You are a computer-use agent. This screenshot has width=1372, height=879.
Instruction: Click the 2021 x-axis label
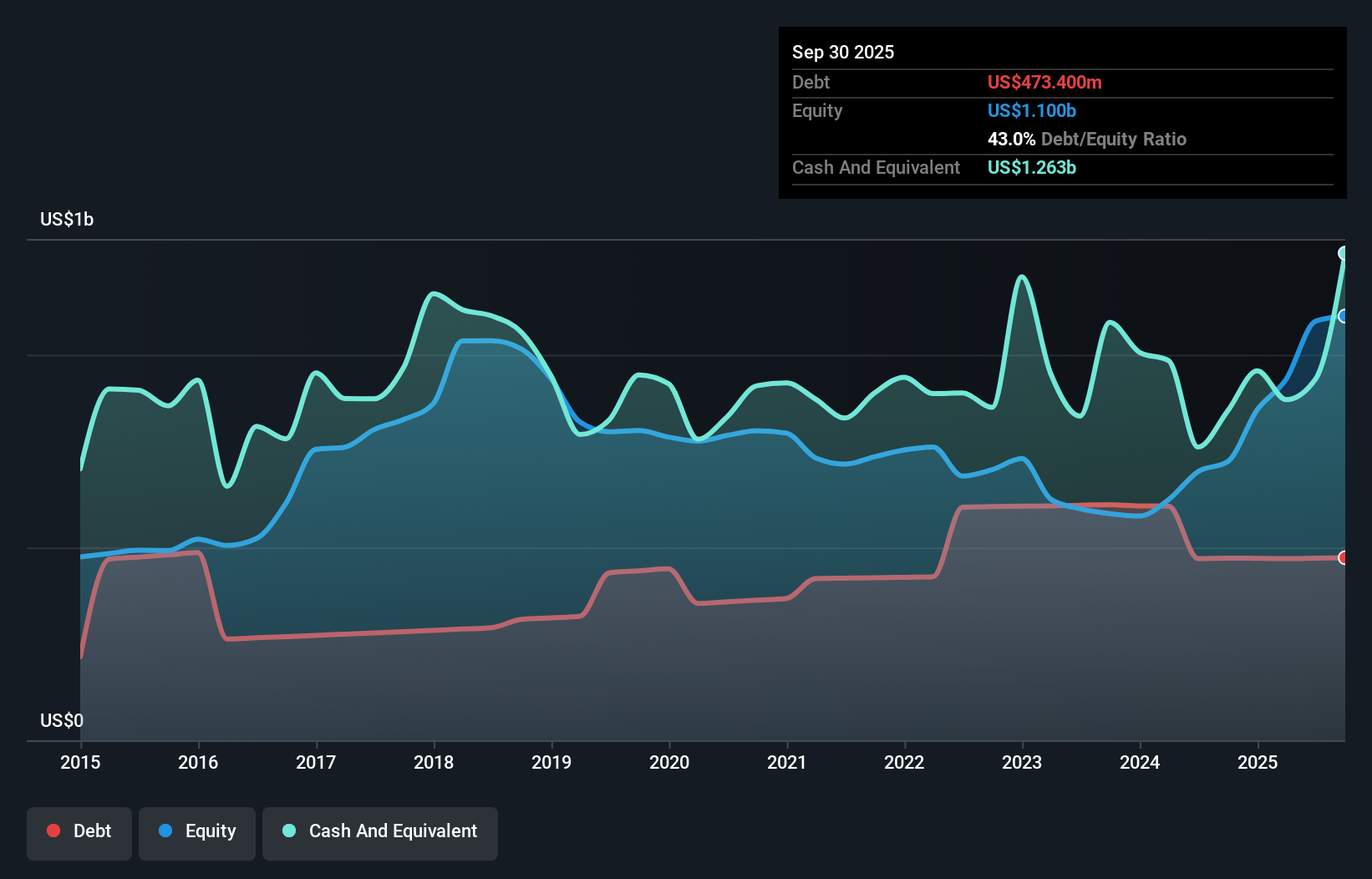[x=787, y=762]
